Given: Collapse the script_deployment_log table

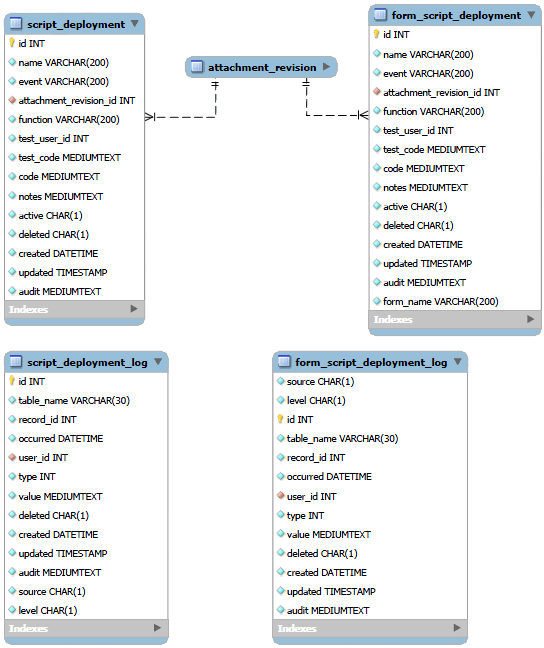Looking at the screenshot, I should 158,361.
